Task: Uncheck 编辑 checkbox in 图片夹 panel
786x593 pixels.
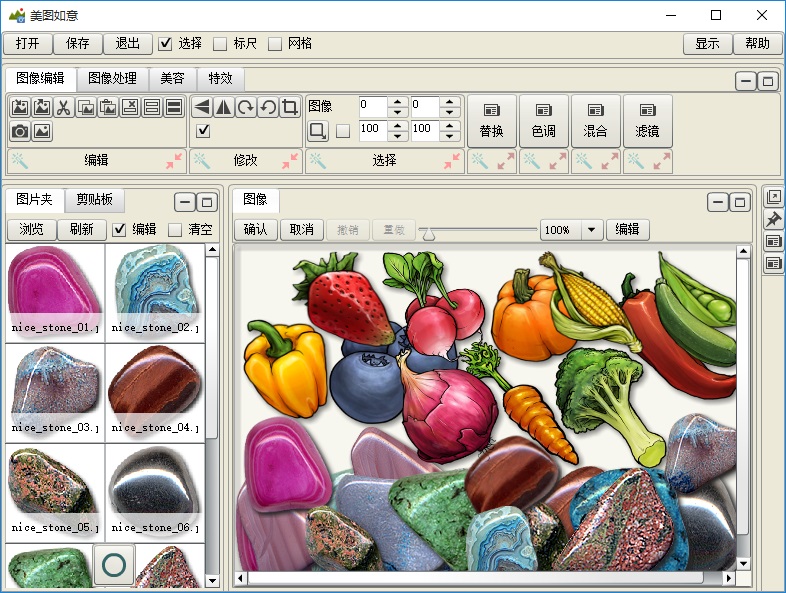Action: point(119,230)
